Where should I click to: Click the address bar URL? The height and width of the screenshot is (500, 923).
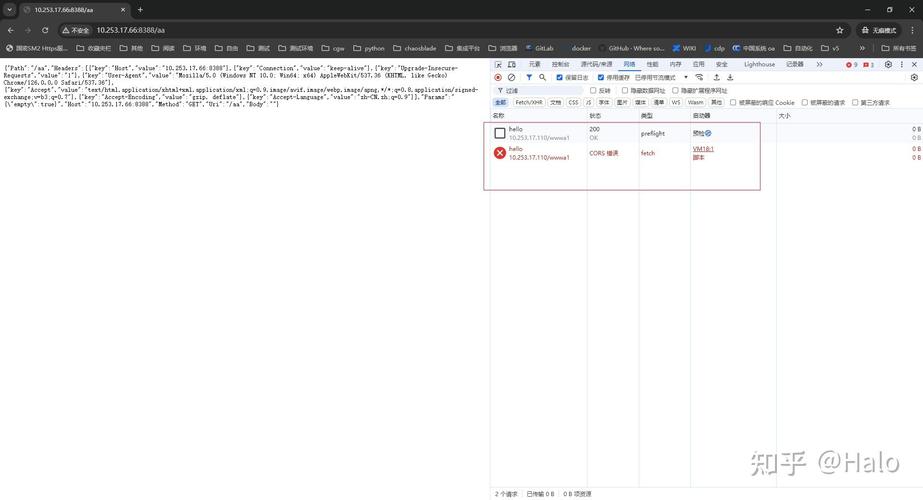131,30
